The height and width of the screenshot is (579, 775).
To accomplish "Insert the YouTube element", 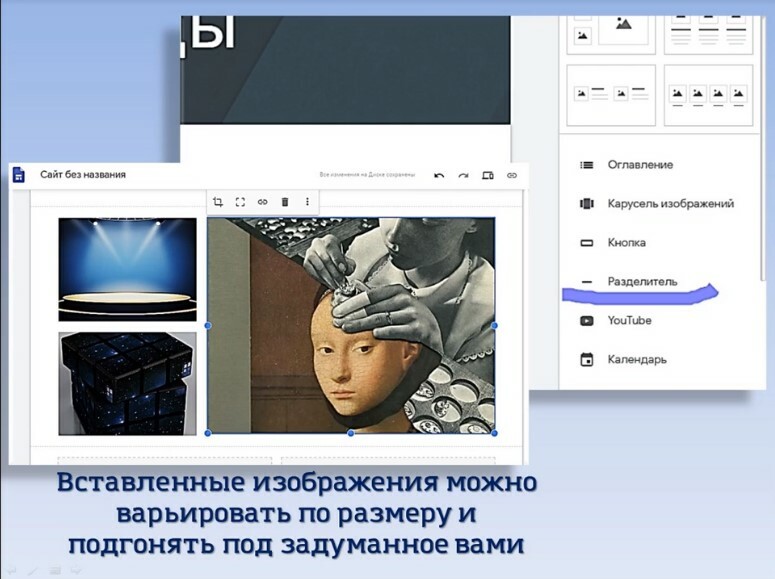I will (629, 321).
